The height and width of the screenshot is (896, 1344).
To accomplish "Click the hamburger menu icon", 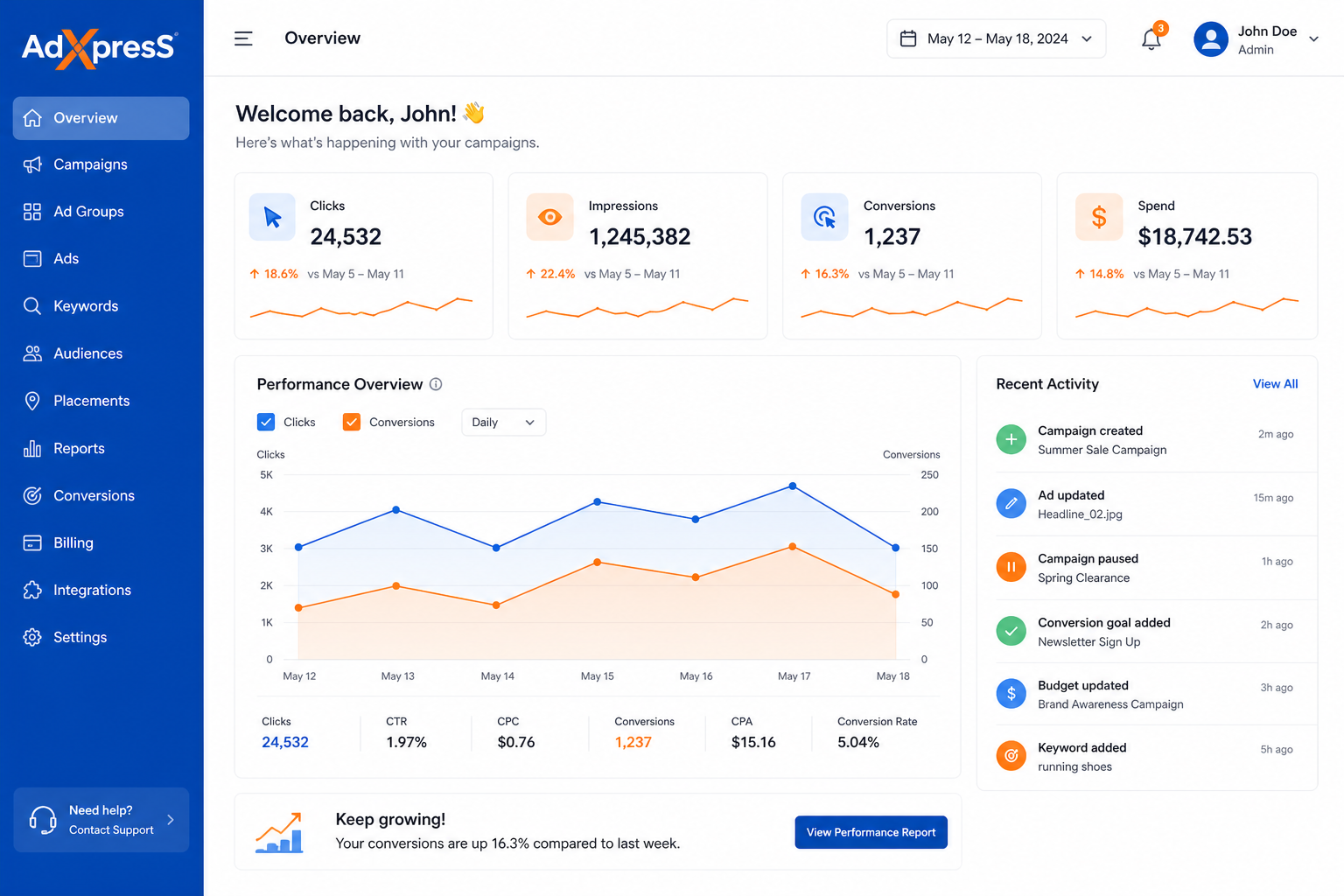I will (243, 38).
